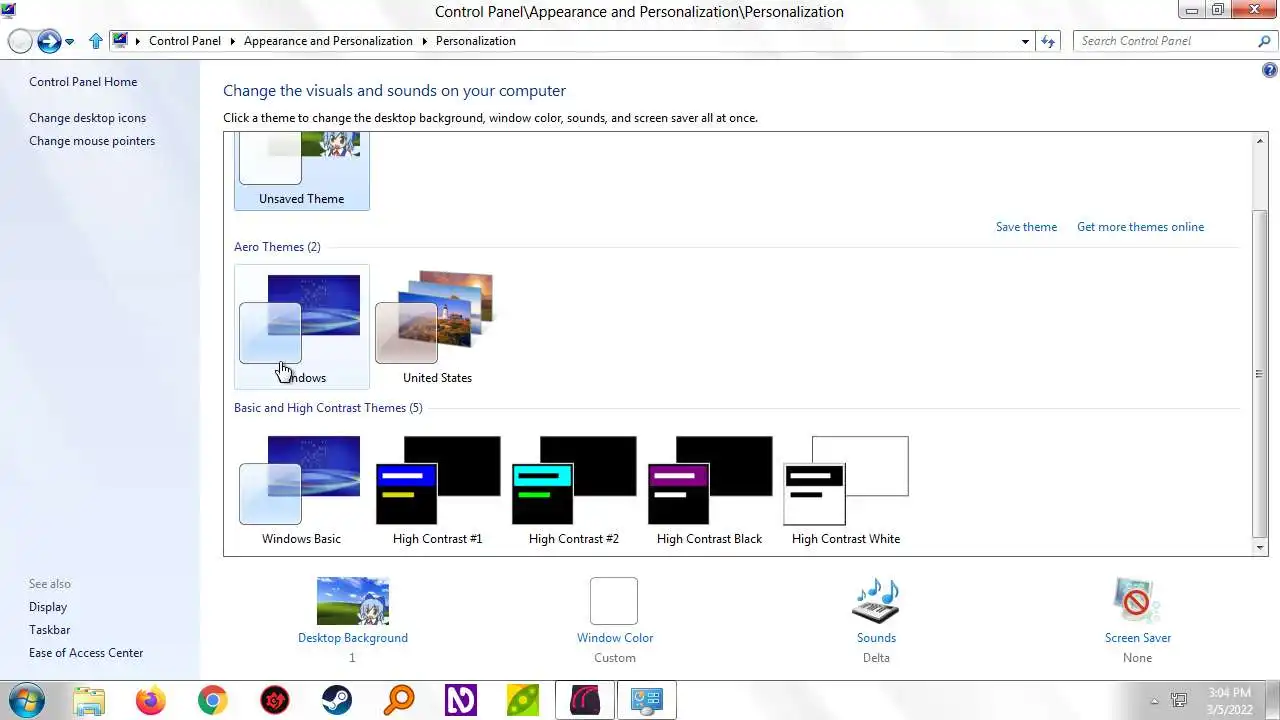Click the Save theme link
The width and height of the screenshot is (1280, 720).
(x=1026, y=227)
